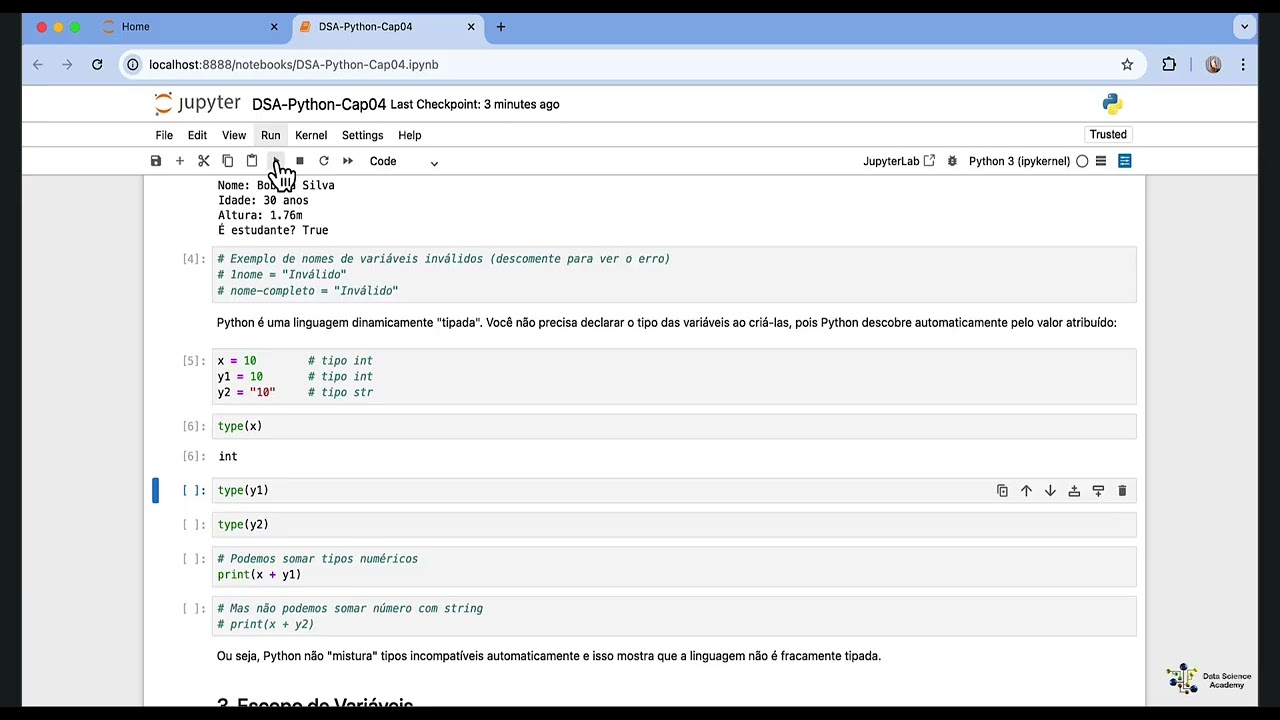Reload the browser page
This screenshot has width=1280, height=720.
click(97, 64)
